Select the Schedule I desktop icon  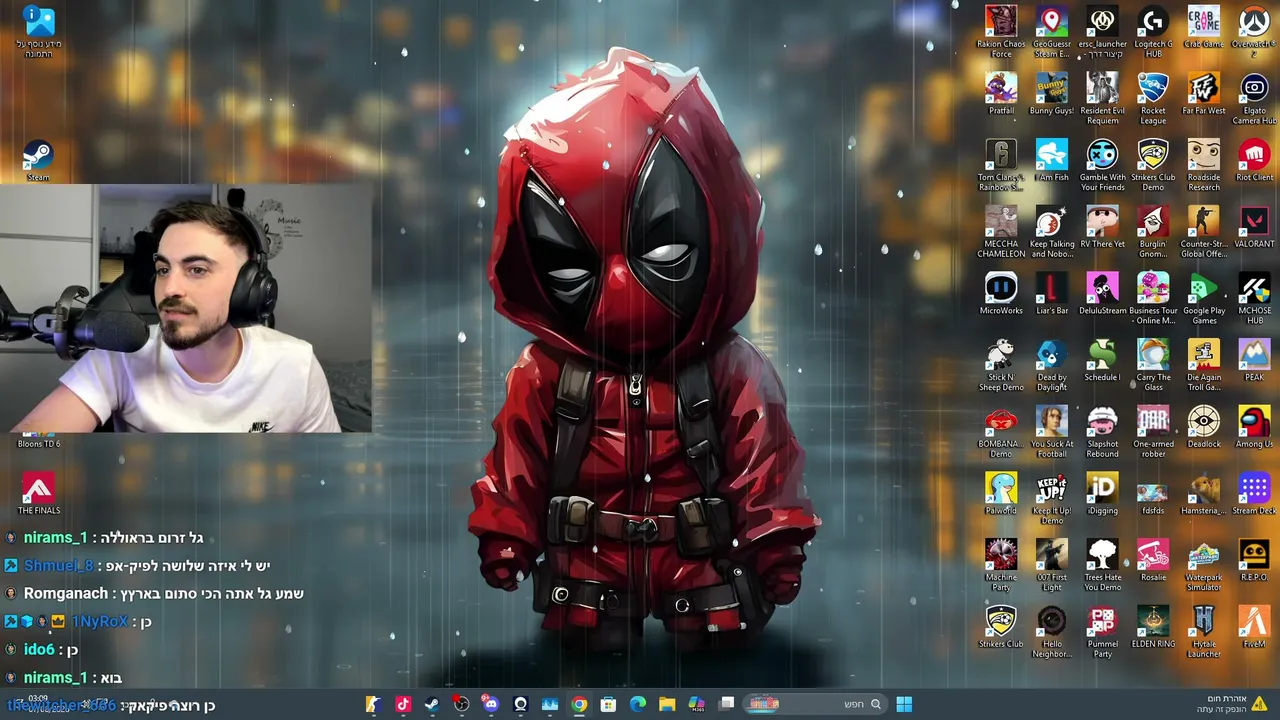click(1102, 360)
